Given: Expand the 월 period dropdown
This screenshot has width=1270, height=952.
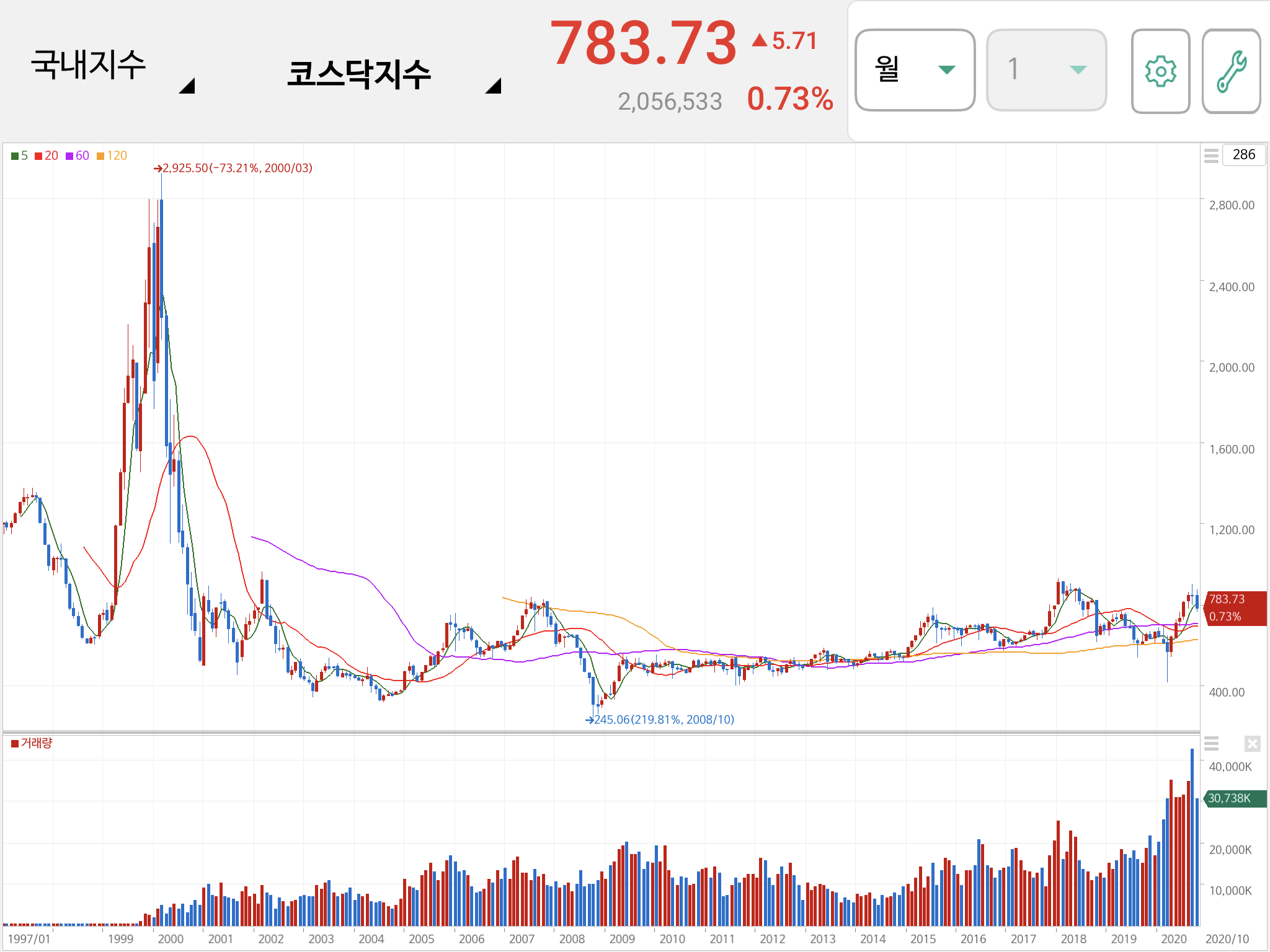Looking at the screenshot, I should pos(915,69).
